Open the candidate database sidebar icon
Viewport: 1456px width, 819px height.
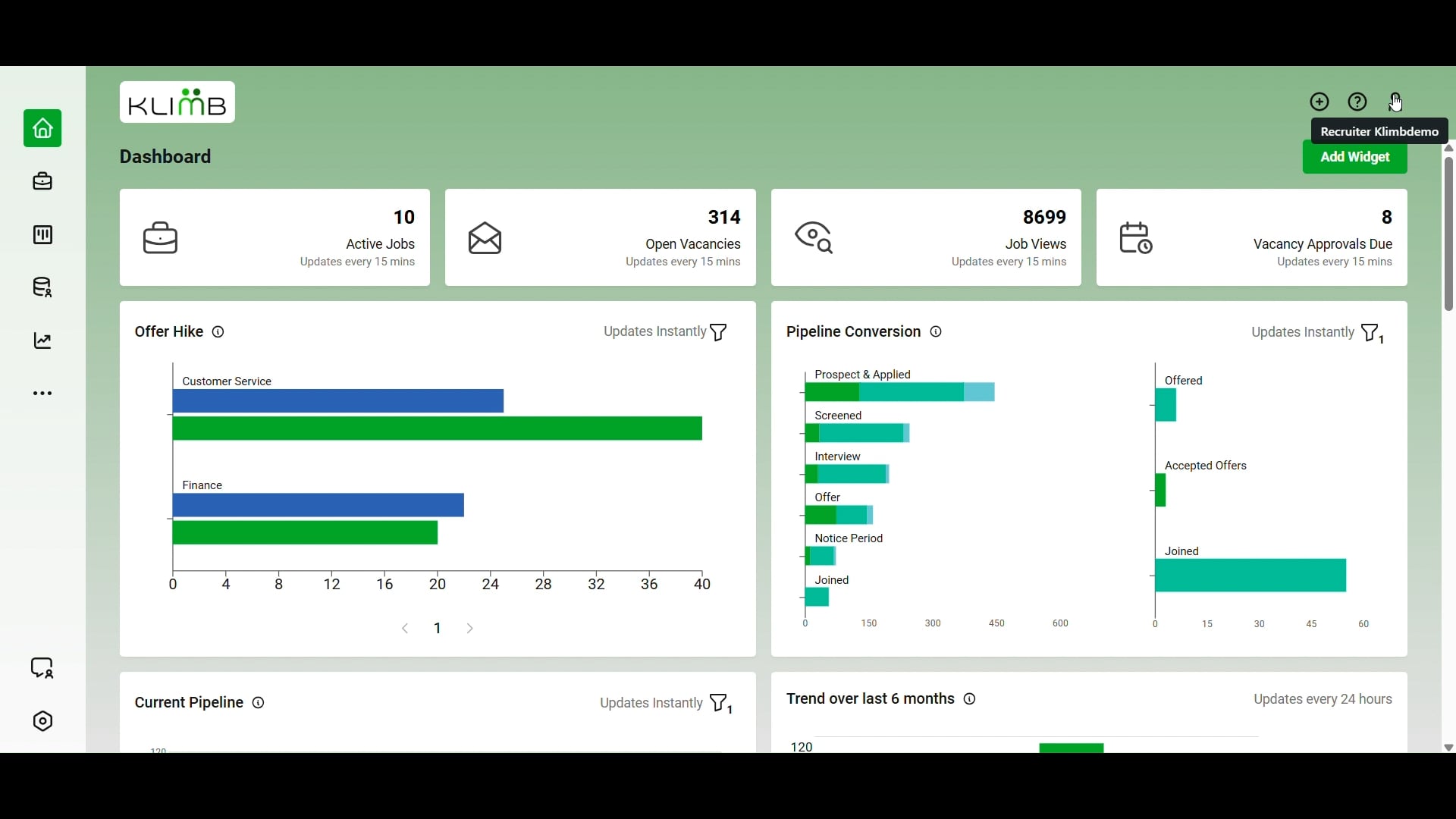point(42,288)
